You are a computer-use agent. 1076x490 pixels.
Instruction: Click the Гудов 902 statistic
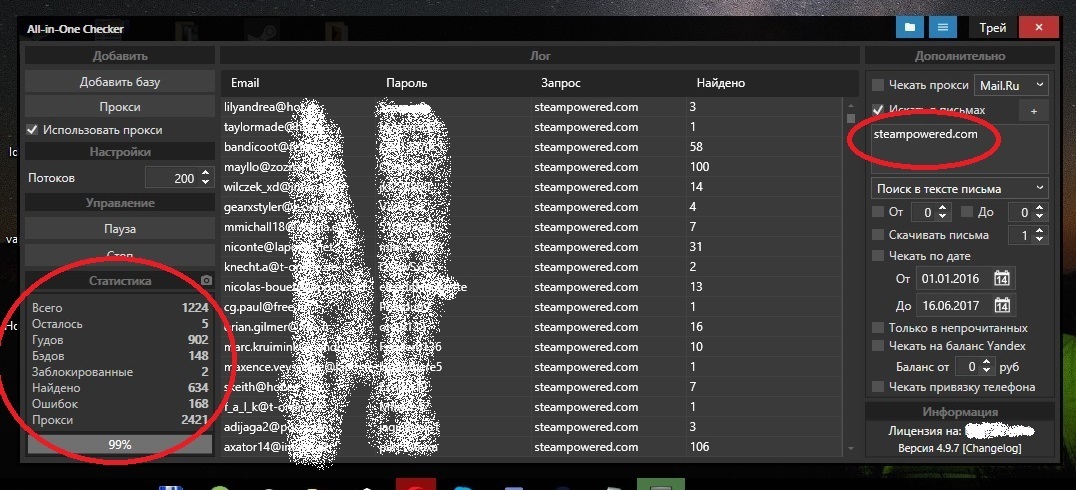point(120,340)
